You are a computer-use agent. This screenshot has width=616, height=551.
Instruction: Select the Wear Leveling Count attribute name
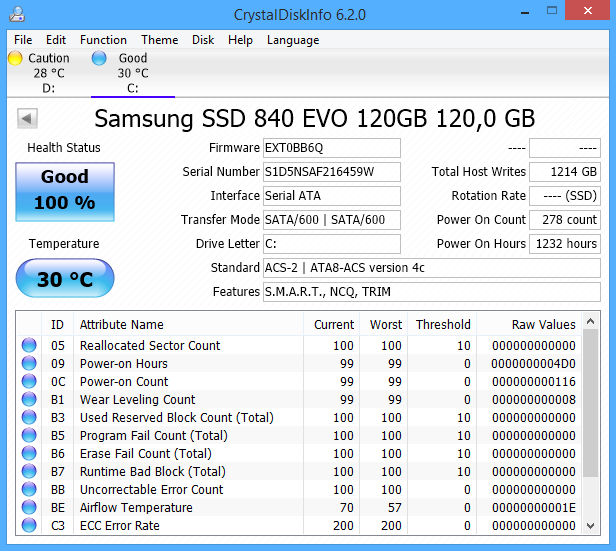(x=138, y=399)
